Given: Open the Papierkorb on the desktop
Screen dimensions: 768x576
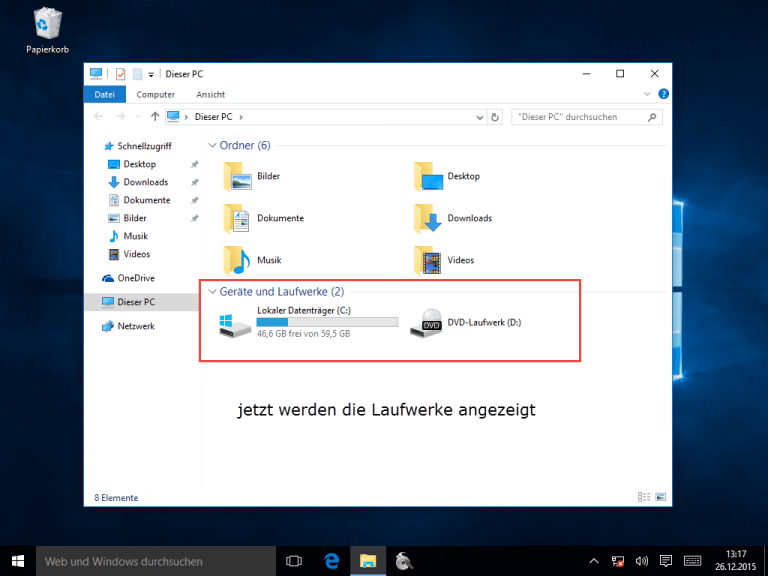Looking at the screenshot, I should click(x=47, y=23).
